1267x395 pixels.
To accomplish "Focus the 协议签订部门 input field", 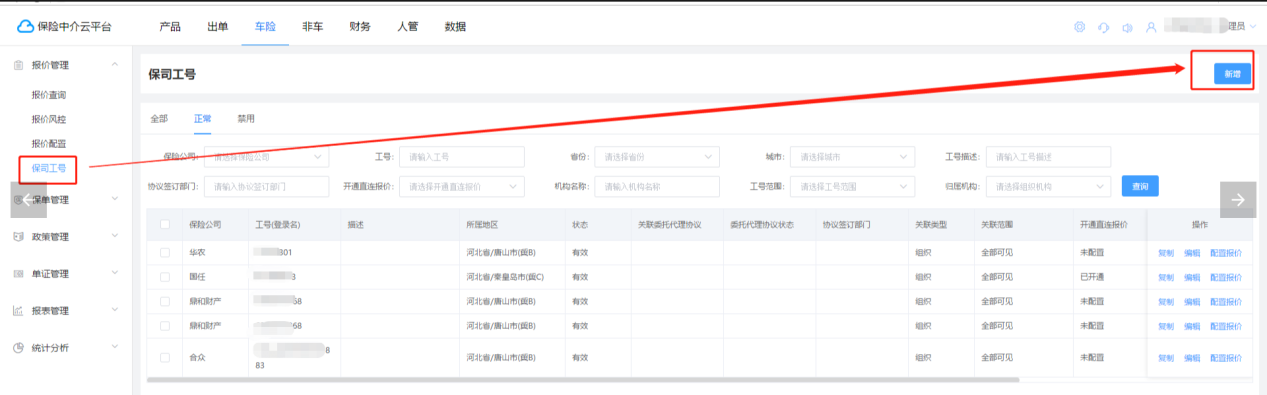I will (x=266, y=186).
